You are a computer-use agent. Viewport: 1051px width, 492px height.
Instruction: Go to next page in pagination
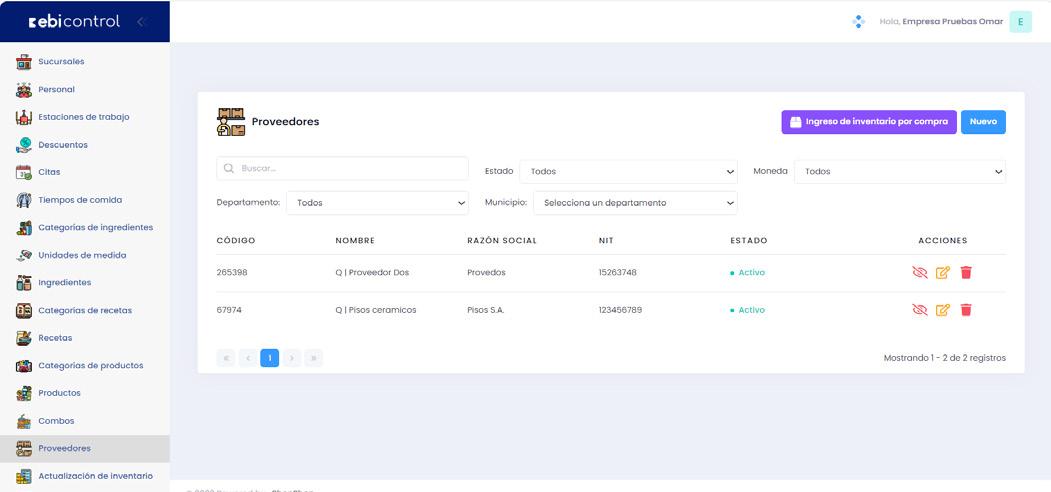pyautogui.click(x=292, y=358)
